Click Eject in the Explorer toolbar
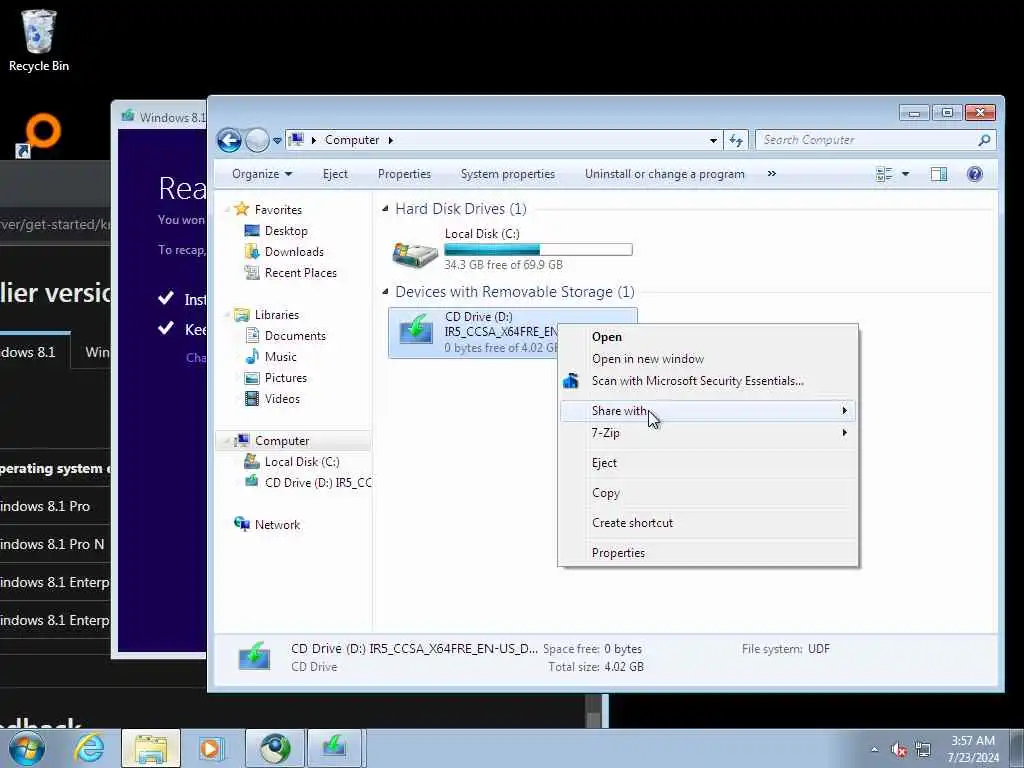1024x768 pixels. [335, 174]
